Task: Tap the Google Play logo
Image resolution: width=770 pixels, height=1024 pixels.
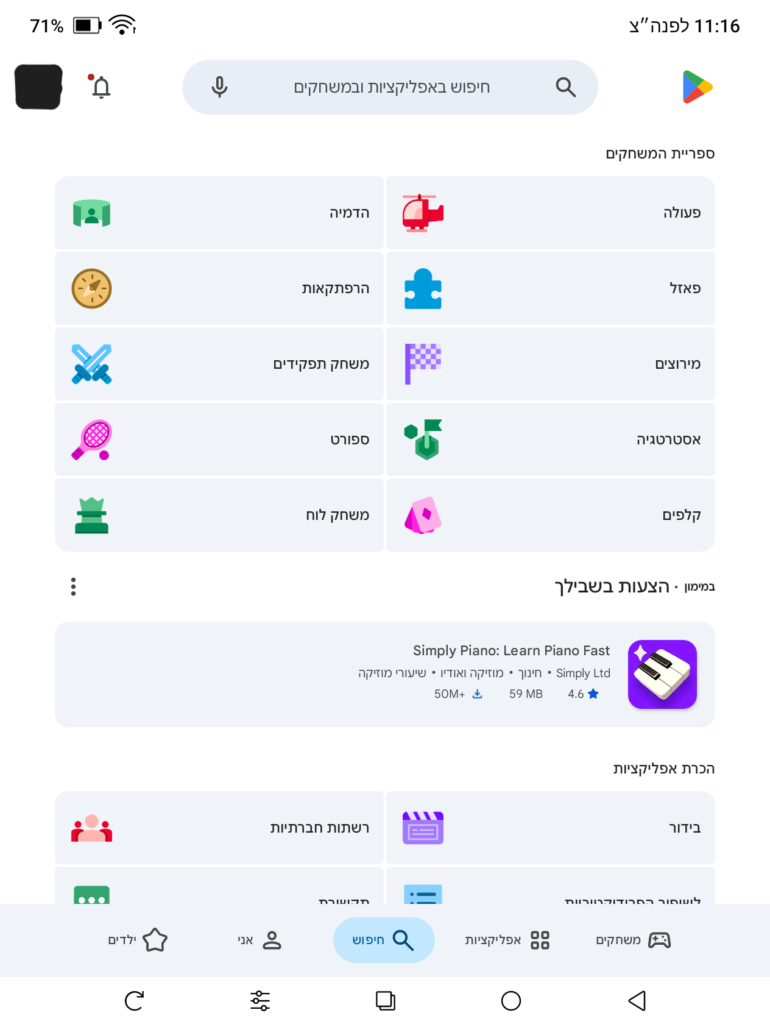Action: pos(697,87)
